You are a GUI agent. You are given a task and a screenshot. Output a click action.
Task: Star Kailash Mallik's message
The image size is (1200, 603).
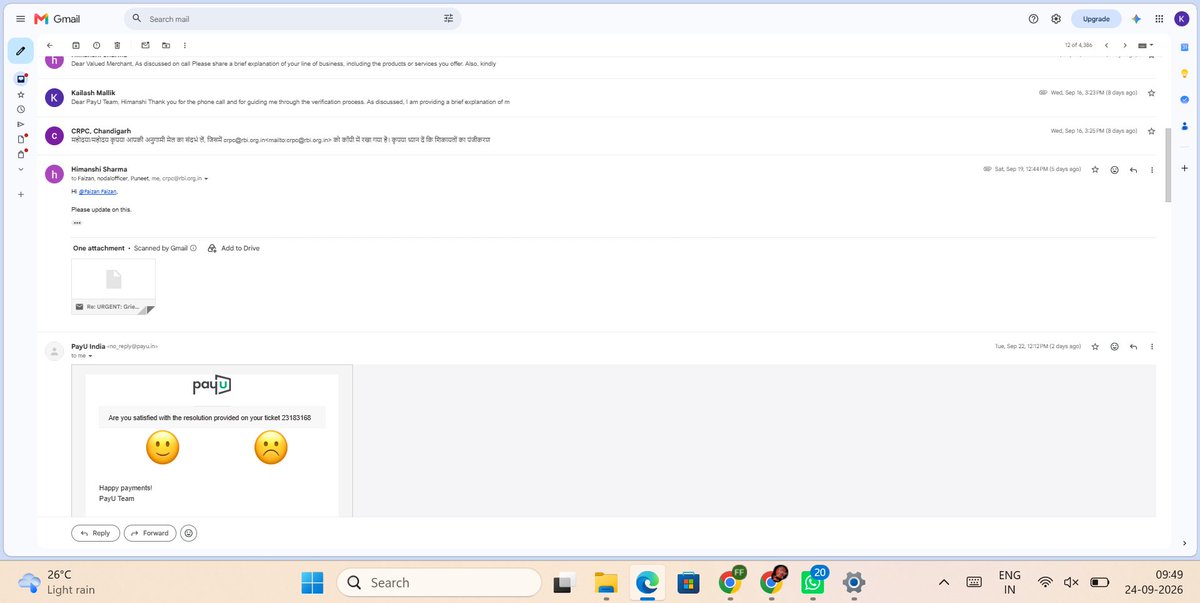pos(1152,93)
